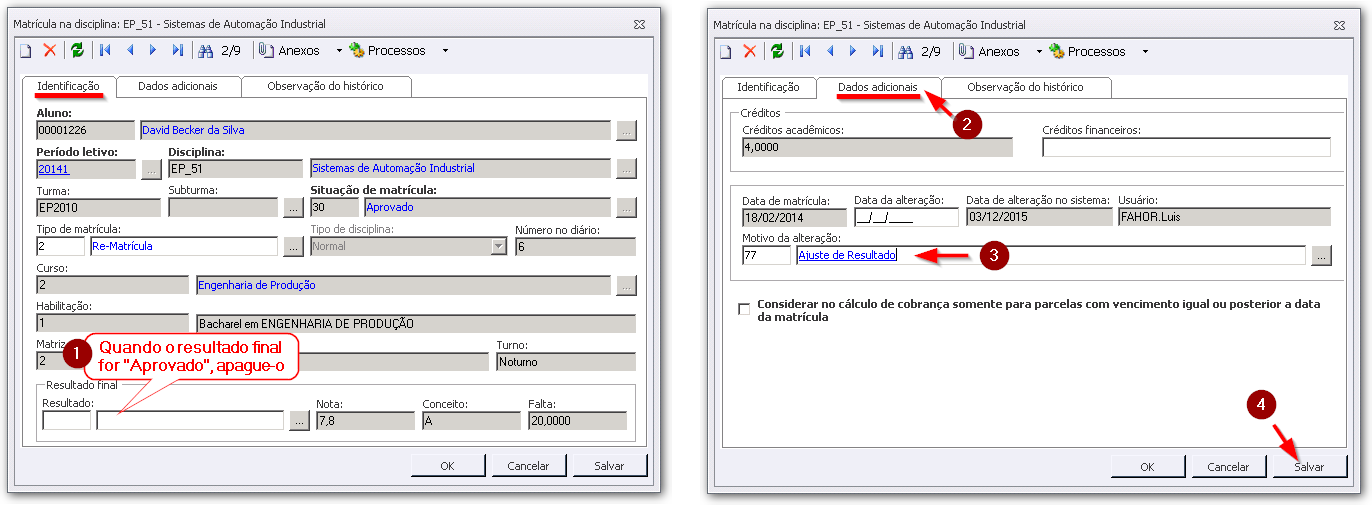Click the binoculars search icon in right dialog
1372x505 pixels.
[906, 51]
